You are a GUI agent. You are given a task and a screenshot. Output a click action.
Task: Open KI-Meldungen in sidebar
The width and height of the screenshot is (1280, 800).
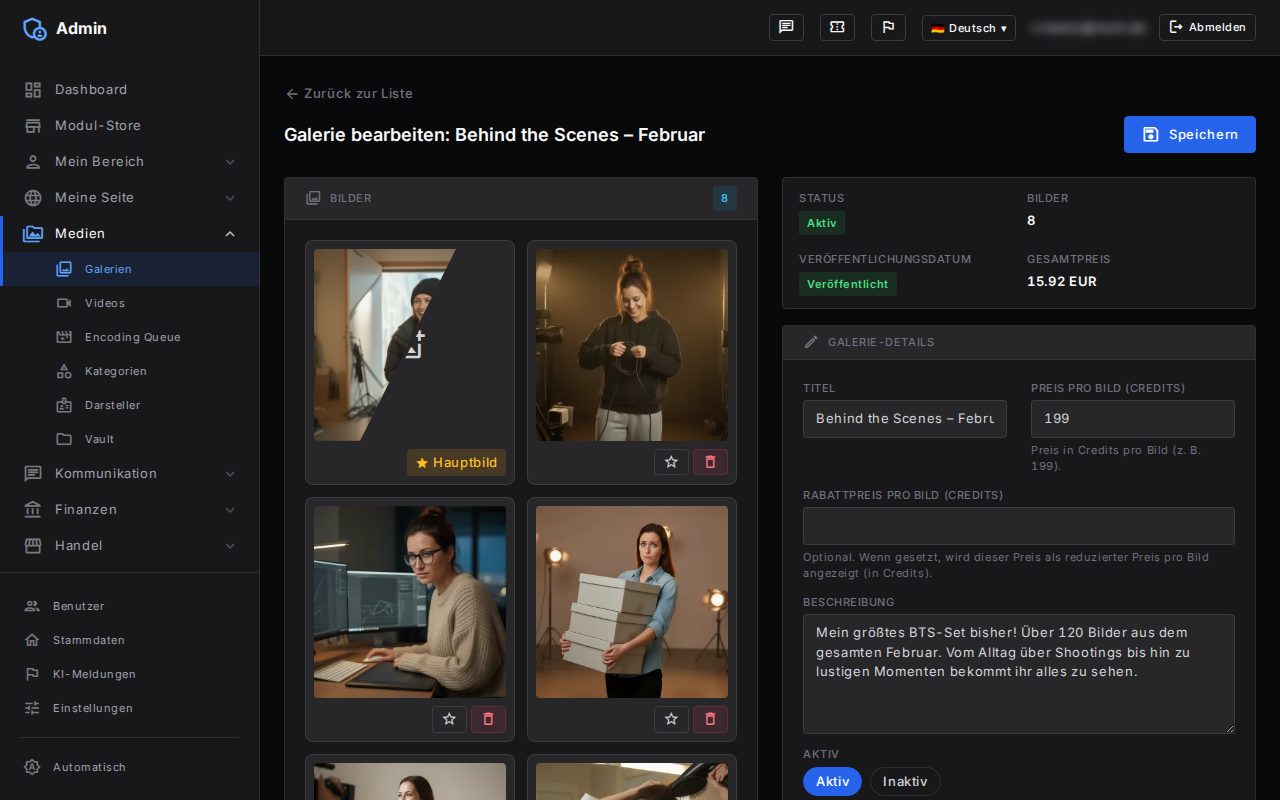click(x=130, y=674)
